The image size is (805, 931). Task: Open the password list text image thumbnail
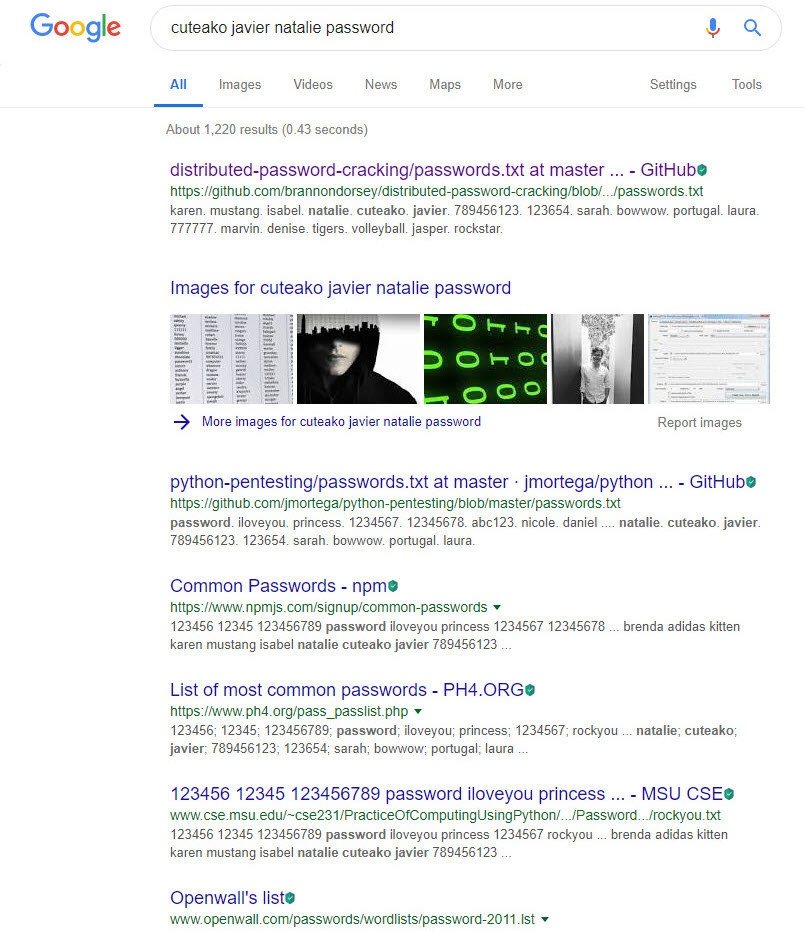pyautogui.click(x=232, y=359)
